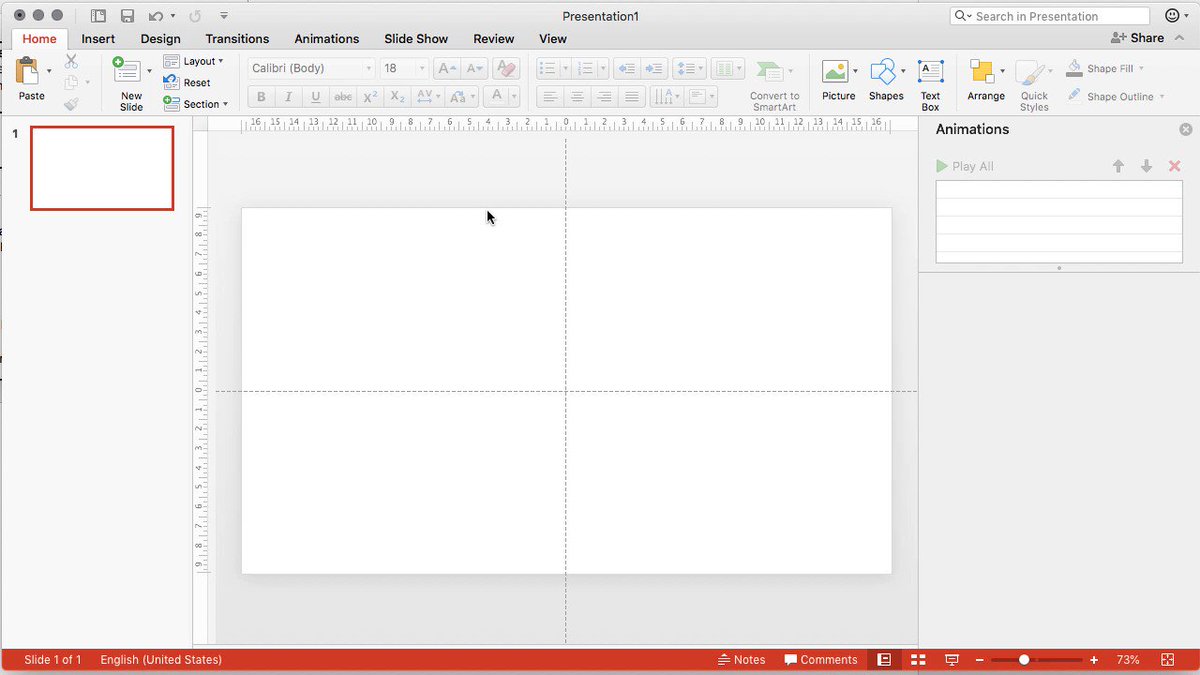Justify the text alignment
The width and height of the screenshot is (1200, 675).
coord(631,97)
